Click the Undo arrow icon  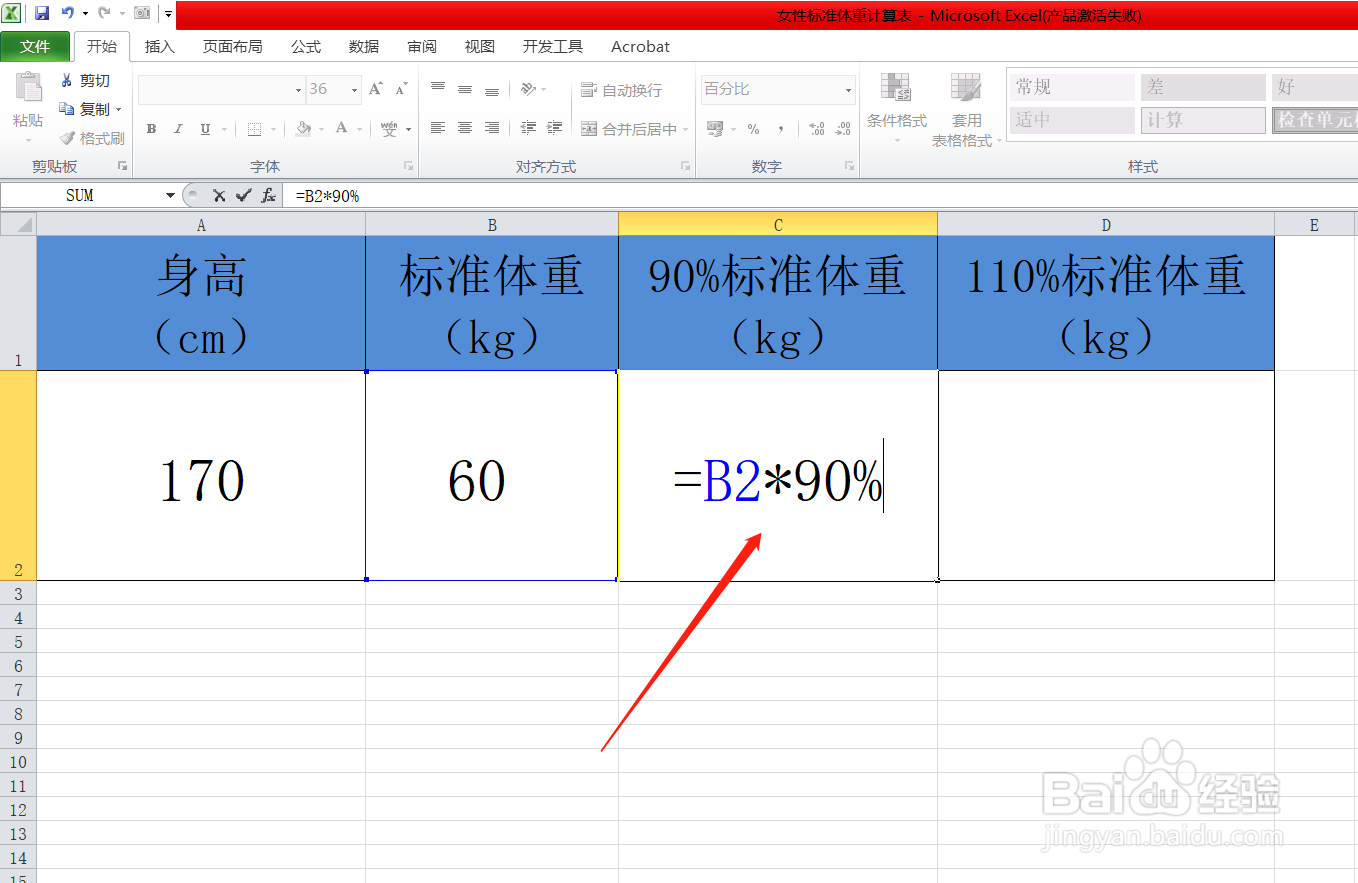pyautogui.click(x=68, y=14)
